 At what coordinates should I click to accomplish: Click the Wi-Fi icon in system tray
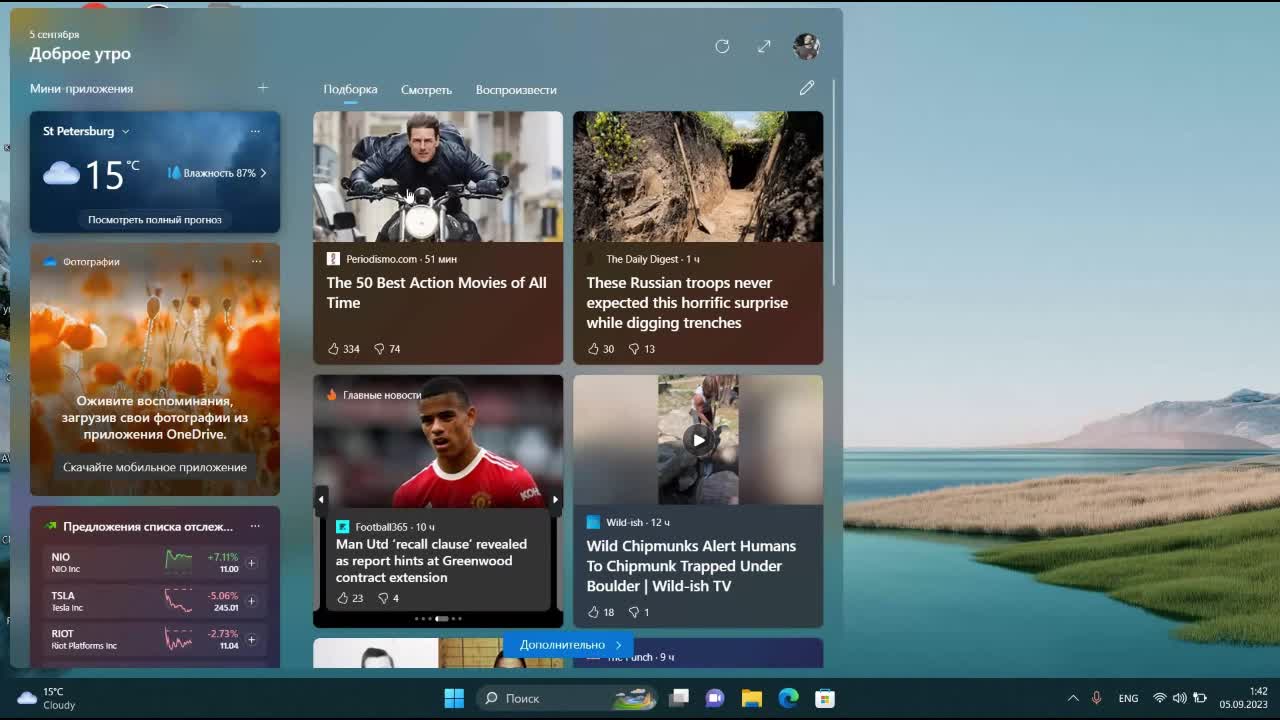tap(1160, 698)
